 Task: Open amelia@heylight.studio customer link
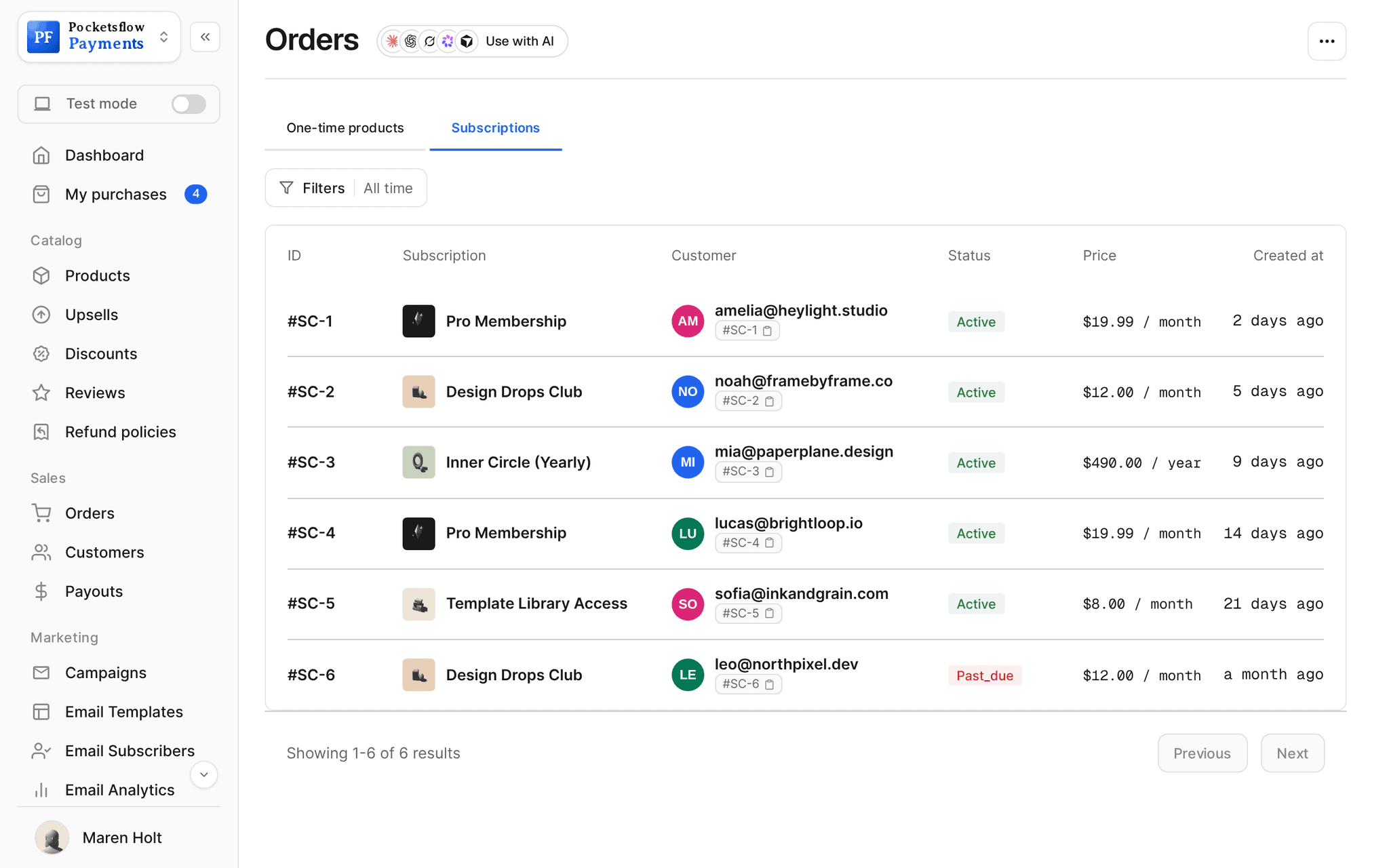pyautogui.click(x=801, y=311)
